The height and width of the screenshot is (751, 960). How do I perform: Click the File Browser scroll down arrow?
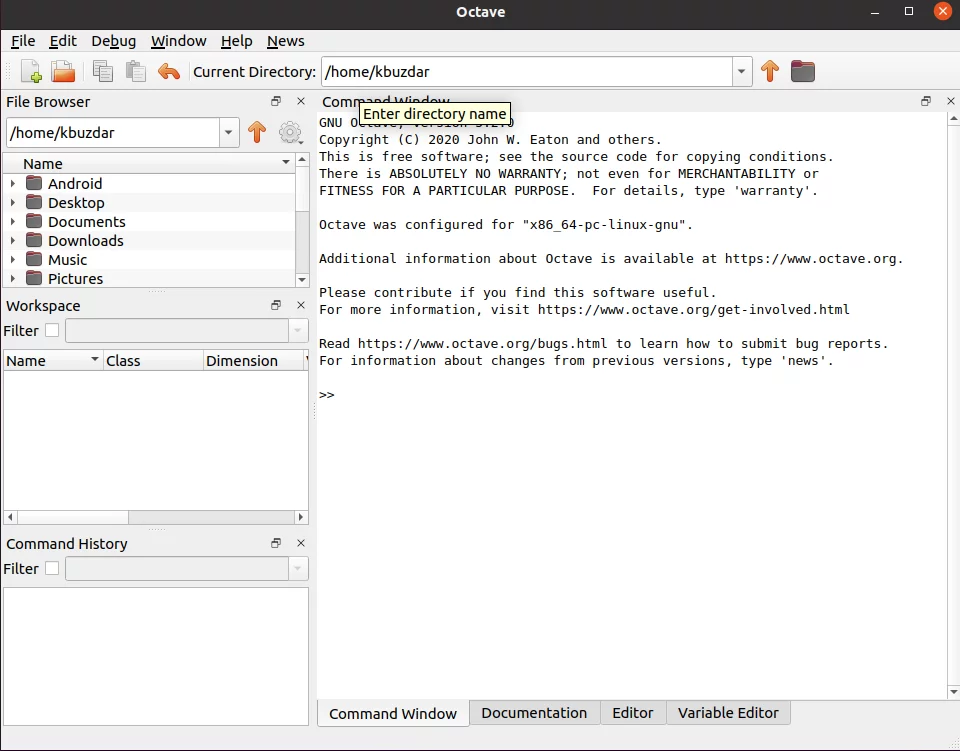tap(302, 280)
